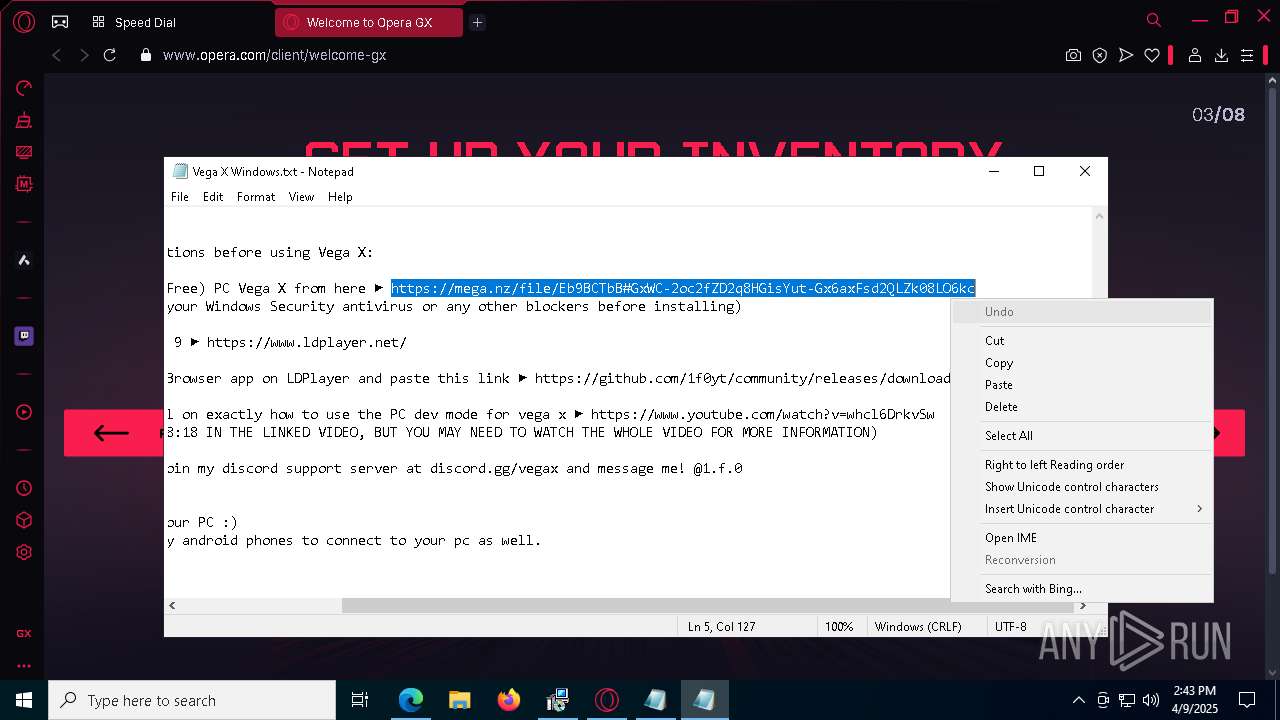The width and height of the screenshot is (1280, 720).
Task: Open the Player sidebar icon
Action: [24, 412]
